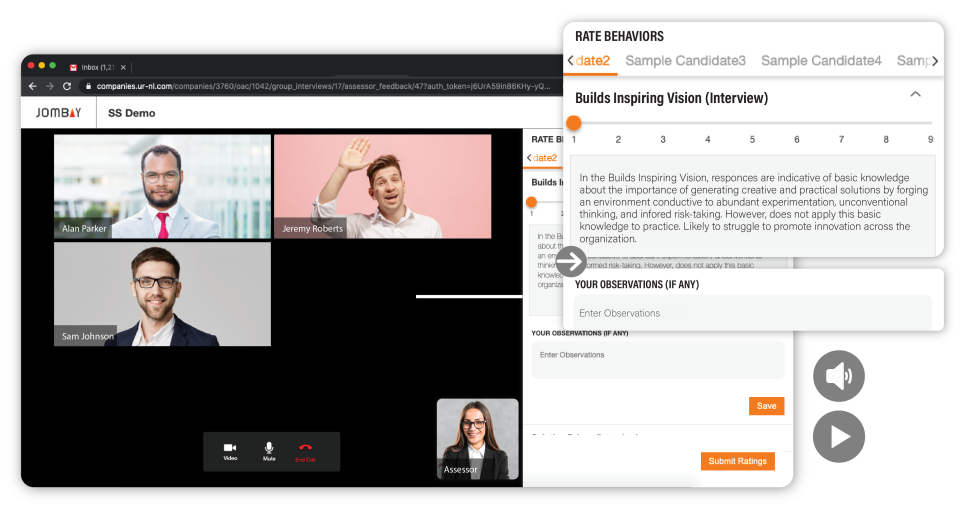The width and height of the screenshot is (960, 518).
Task: Click the orange slider handle in browser panel
Action: coord(531,202)
